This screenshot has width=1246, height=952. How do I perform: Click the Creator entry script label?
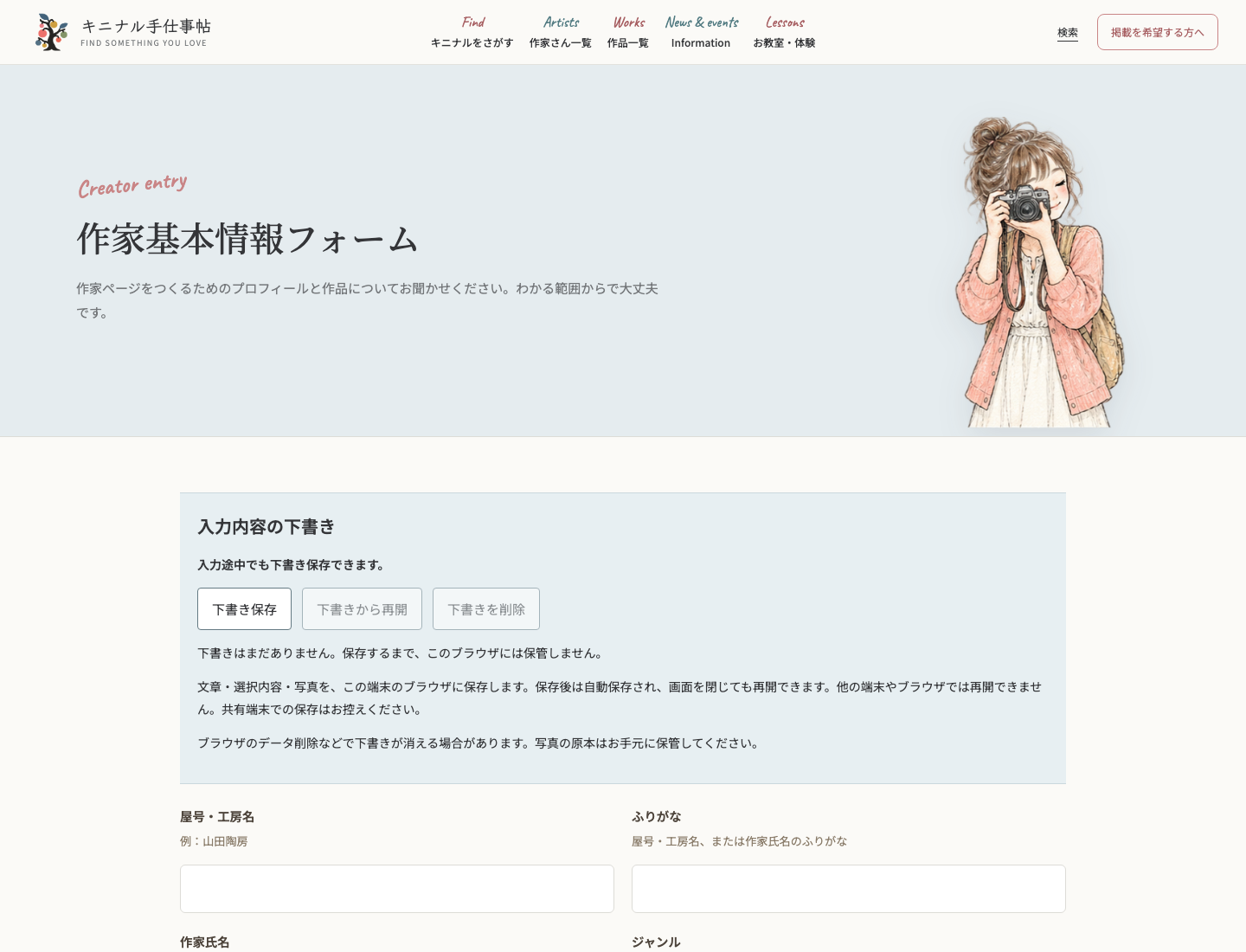[x=132, y=185]
